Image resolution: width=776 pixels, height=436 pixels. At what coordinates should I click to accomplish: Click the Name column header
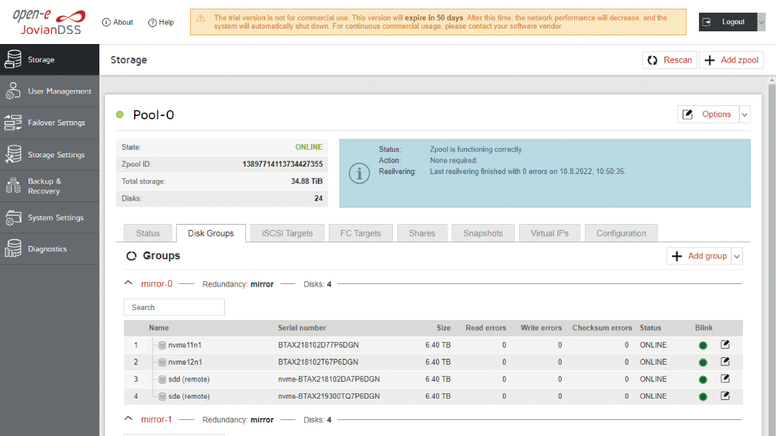tap(159, 328)
